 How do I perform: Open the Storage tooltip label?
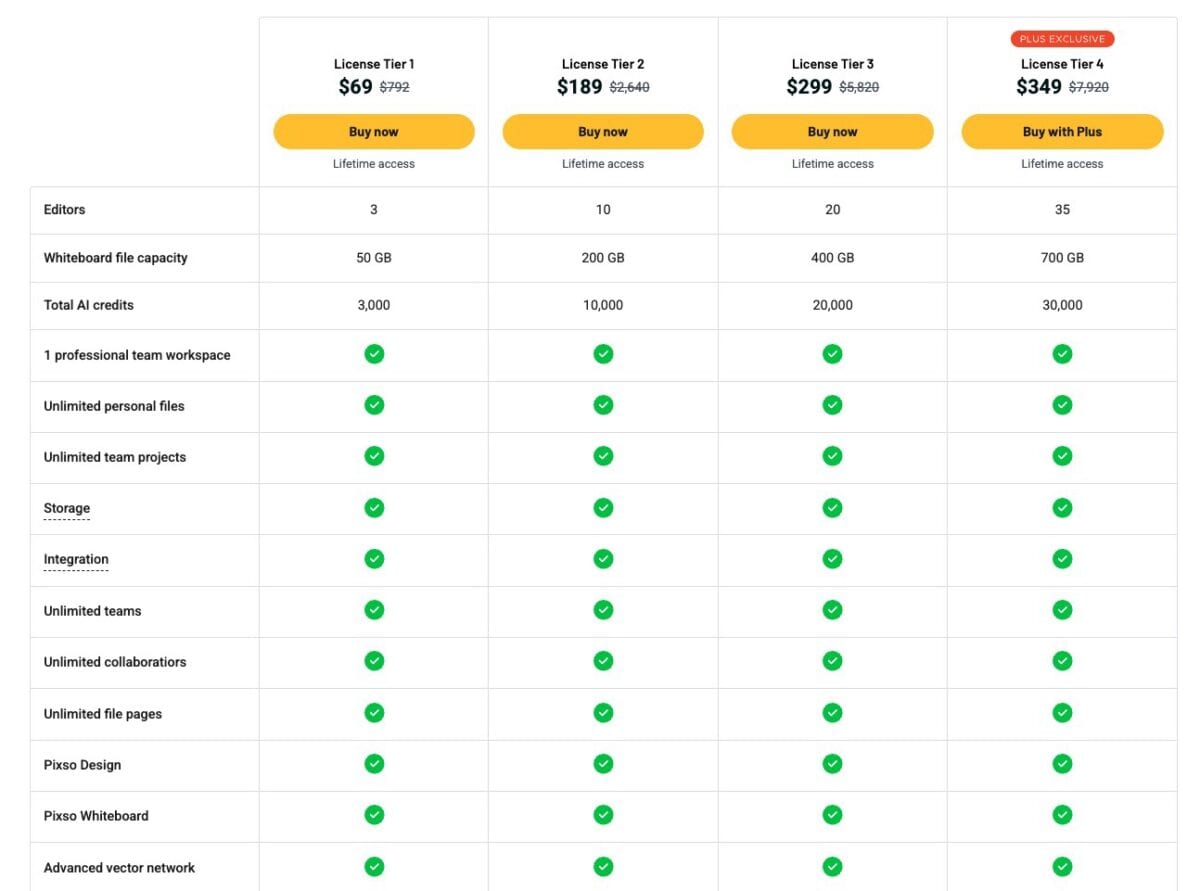coord(66,508)
